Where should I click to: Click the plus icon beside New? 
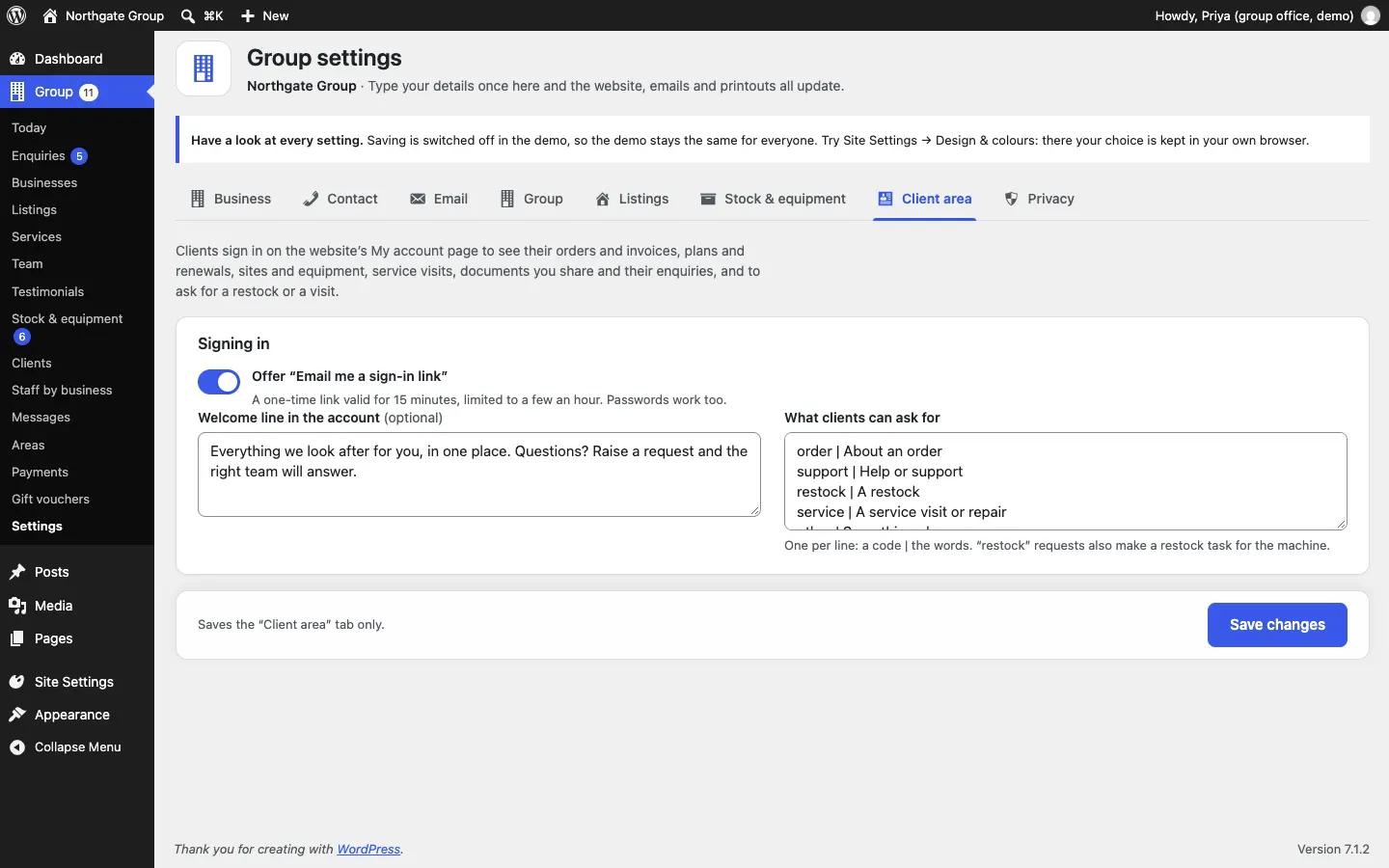tap(248, 15)
